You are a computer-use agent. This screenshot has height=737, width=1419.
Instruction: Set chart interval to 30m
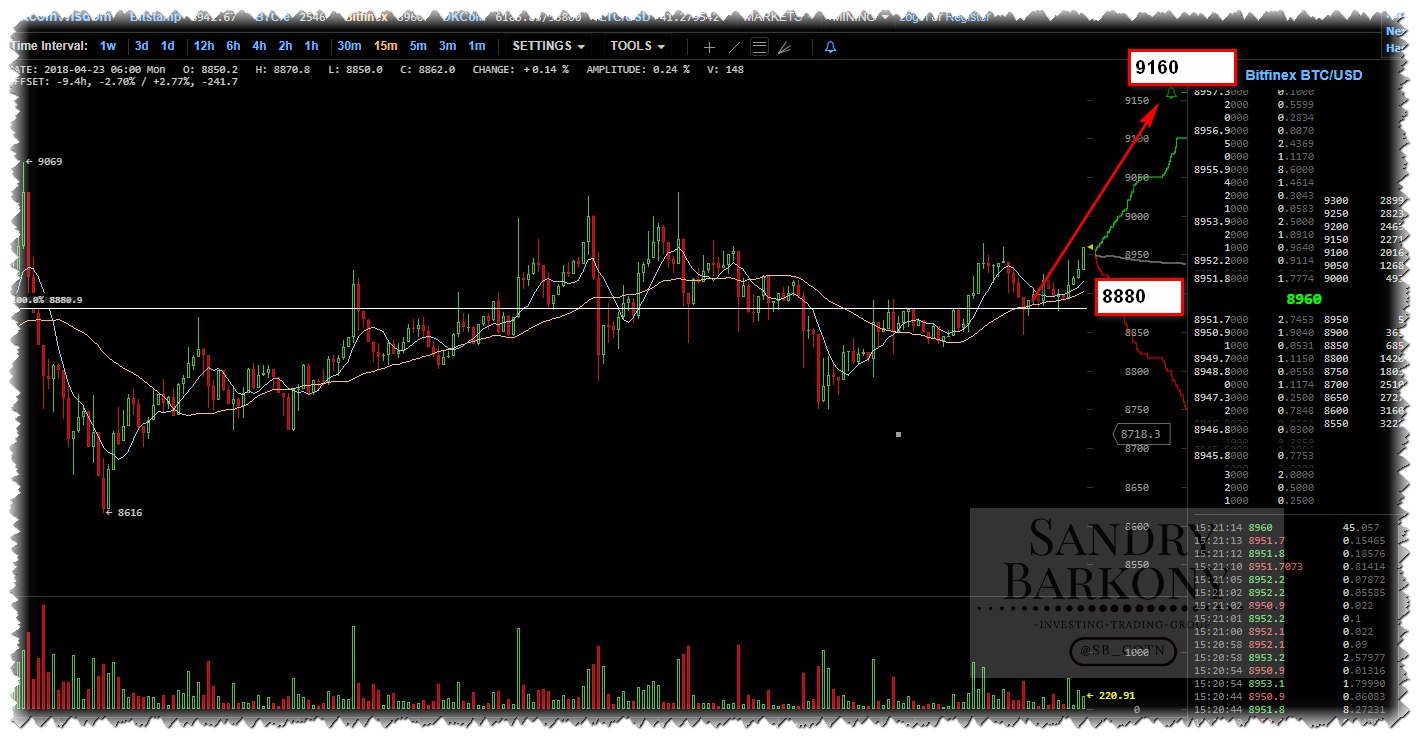click(x=349, y=46)
